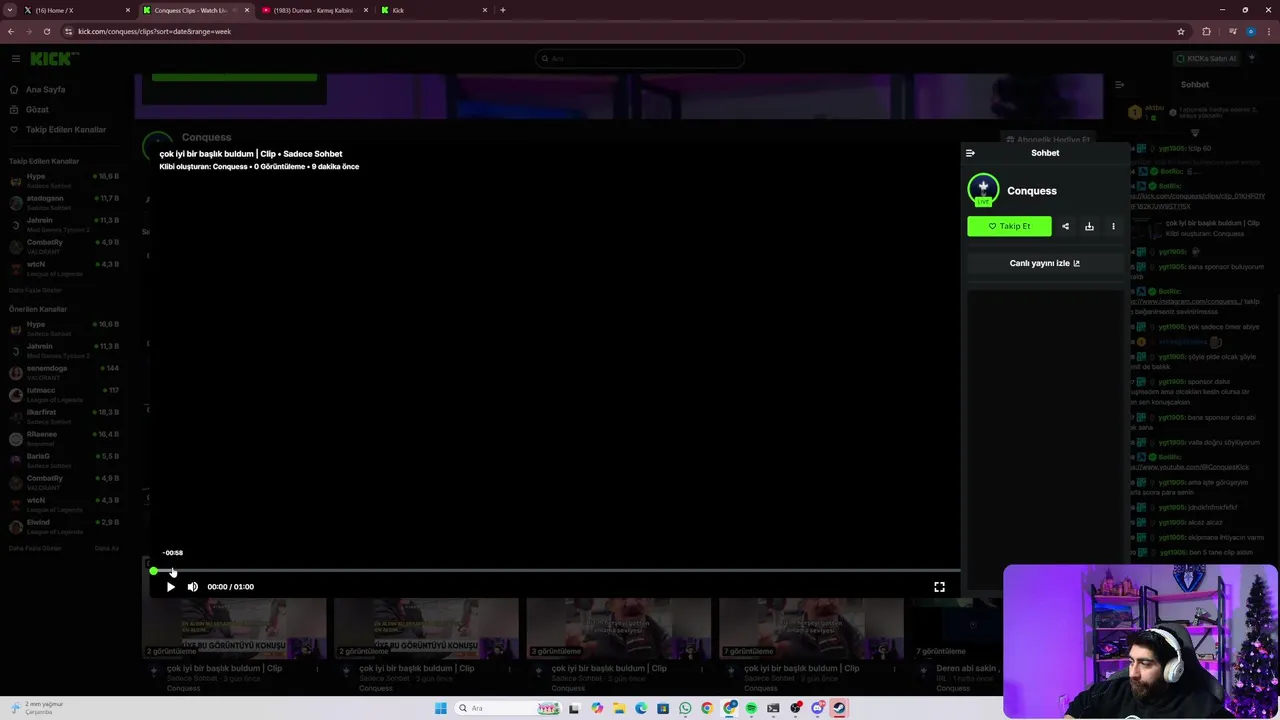This screenshot has height=720, width=1280.
Task: Open clip thumbnail labeled 3 görüntüleme
Action: click(x=619, y=628)
